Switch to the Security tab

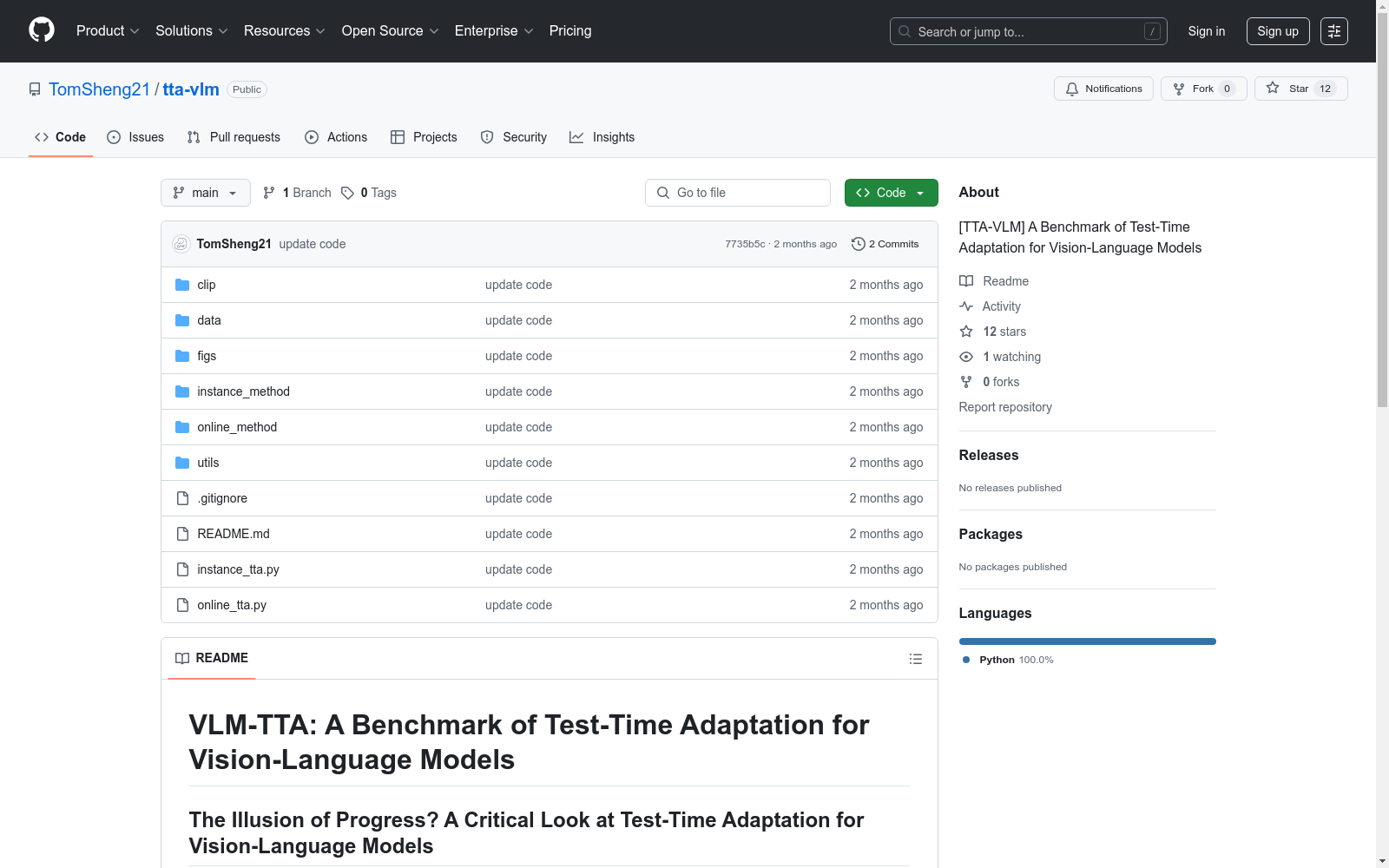click(x=514, y=137)
